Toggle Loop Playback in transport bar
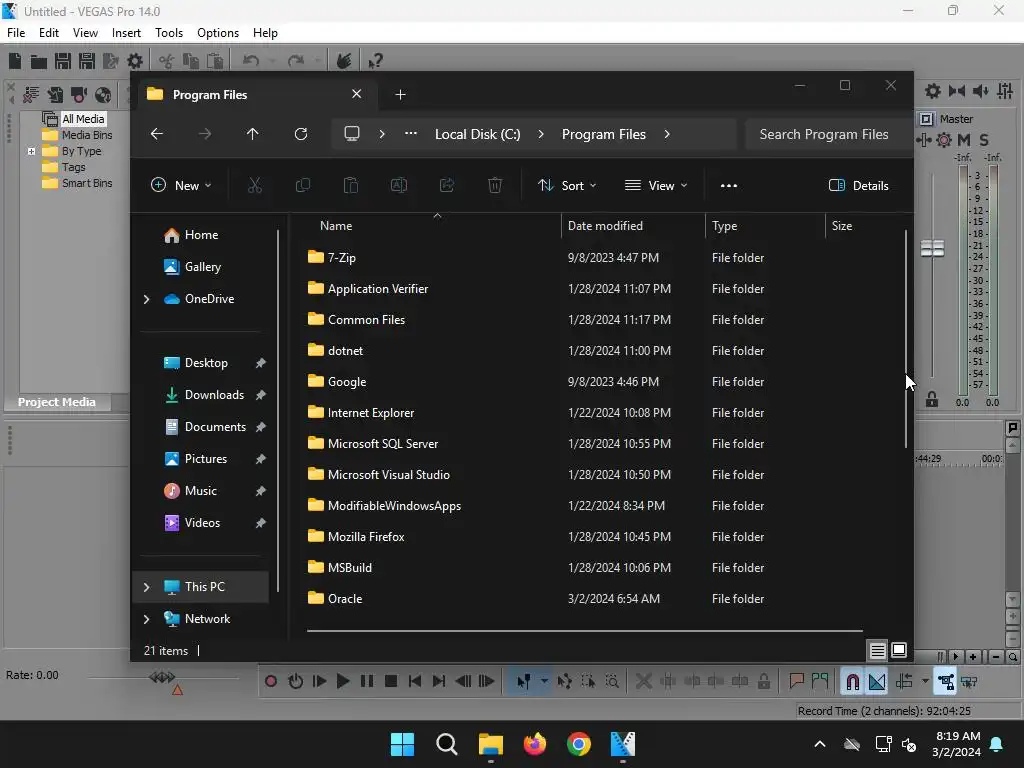1024x768 pixels. point(295,681)
